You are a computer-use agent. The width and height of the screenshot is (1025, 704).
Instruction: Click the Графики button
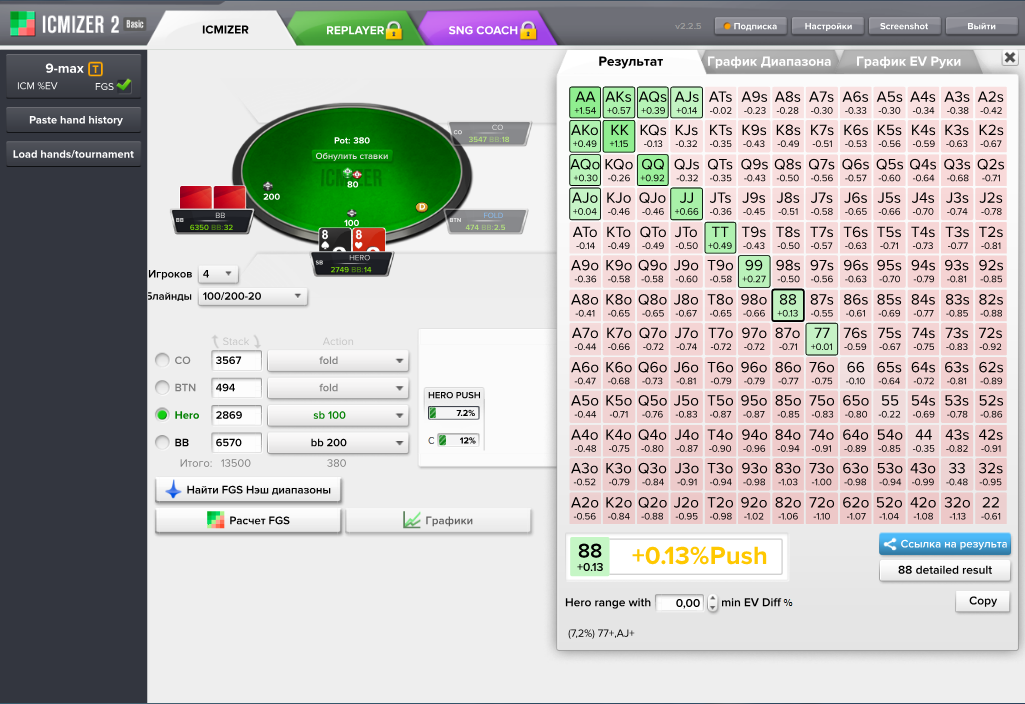point(438,520)
